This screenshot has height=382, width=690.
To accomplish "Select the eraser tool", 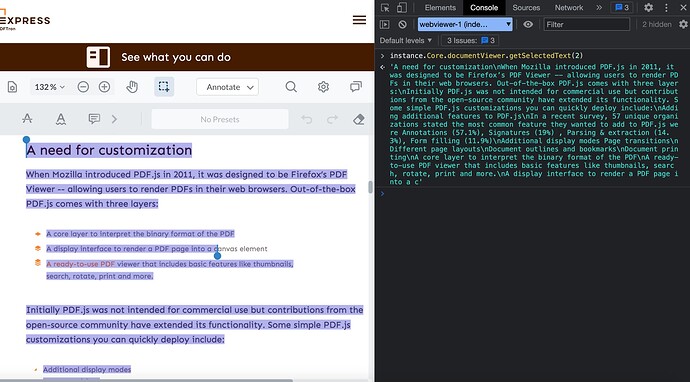I will pos(359,119).
